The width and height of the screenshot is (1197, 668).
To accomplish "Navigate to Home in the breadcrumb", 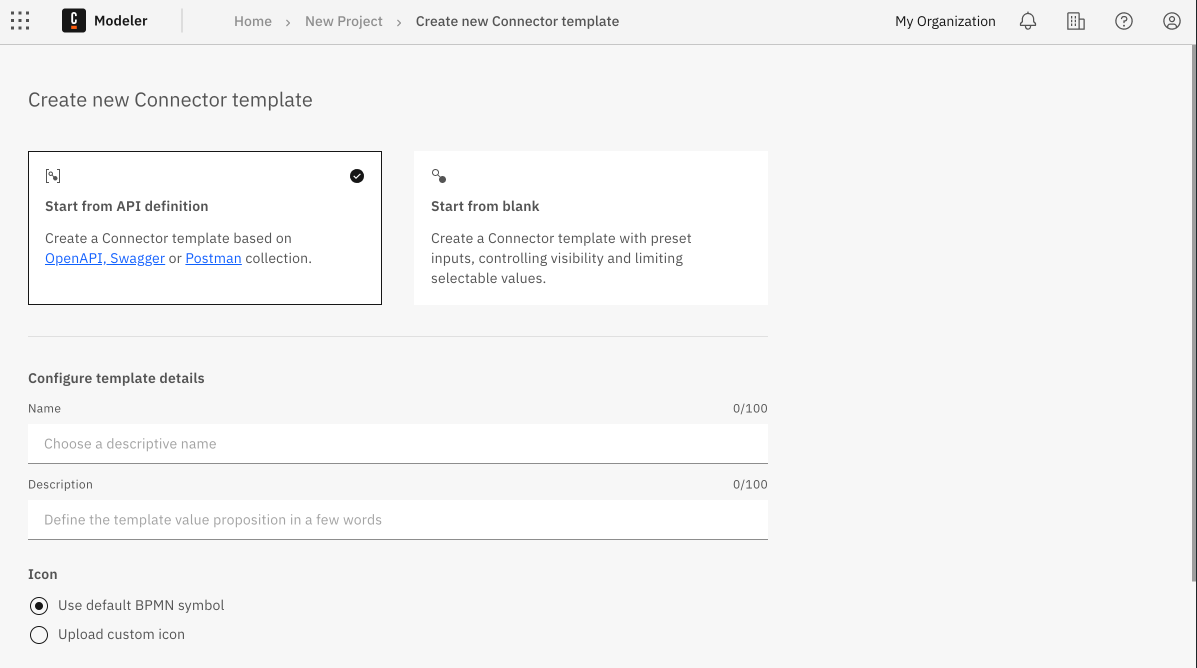I will point(252,20).
